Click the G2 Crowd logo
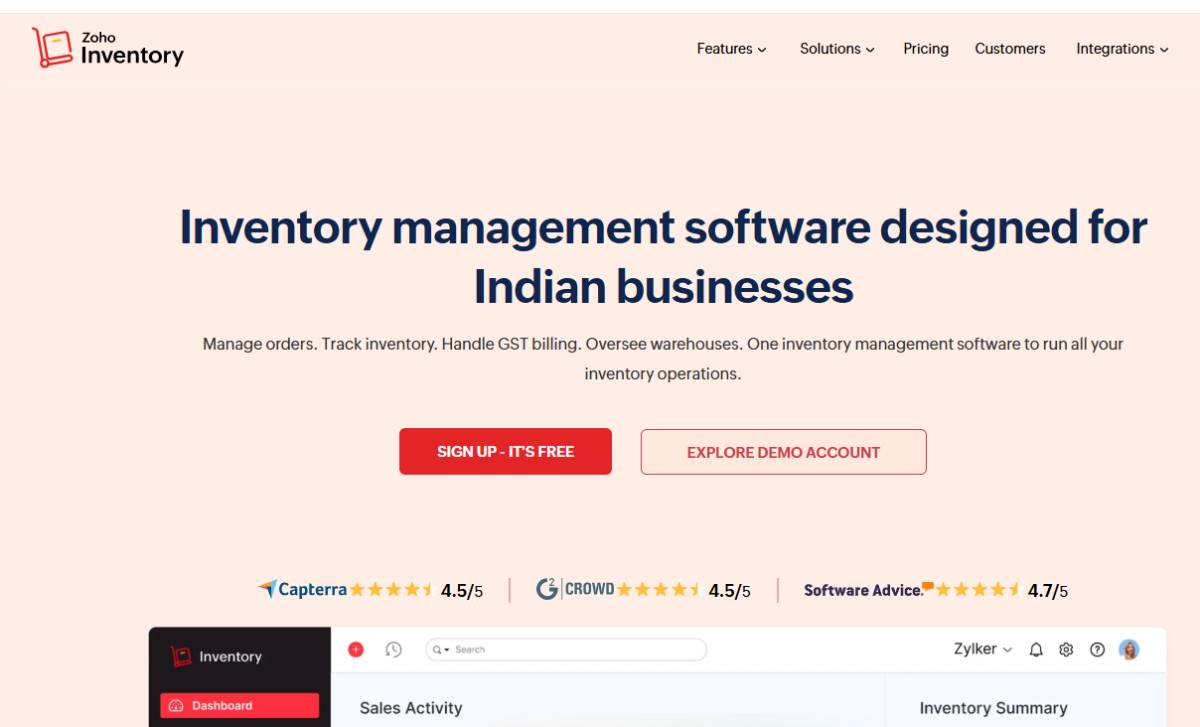Screen dimensions: 1200x727 [x=575, y=589]
